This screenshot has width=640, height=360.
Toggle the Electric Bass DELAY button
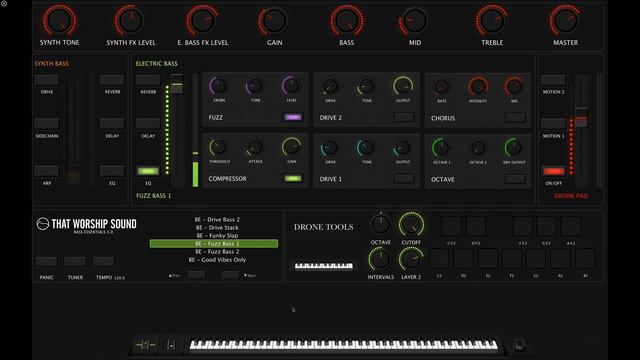point(148,124)
